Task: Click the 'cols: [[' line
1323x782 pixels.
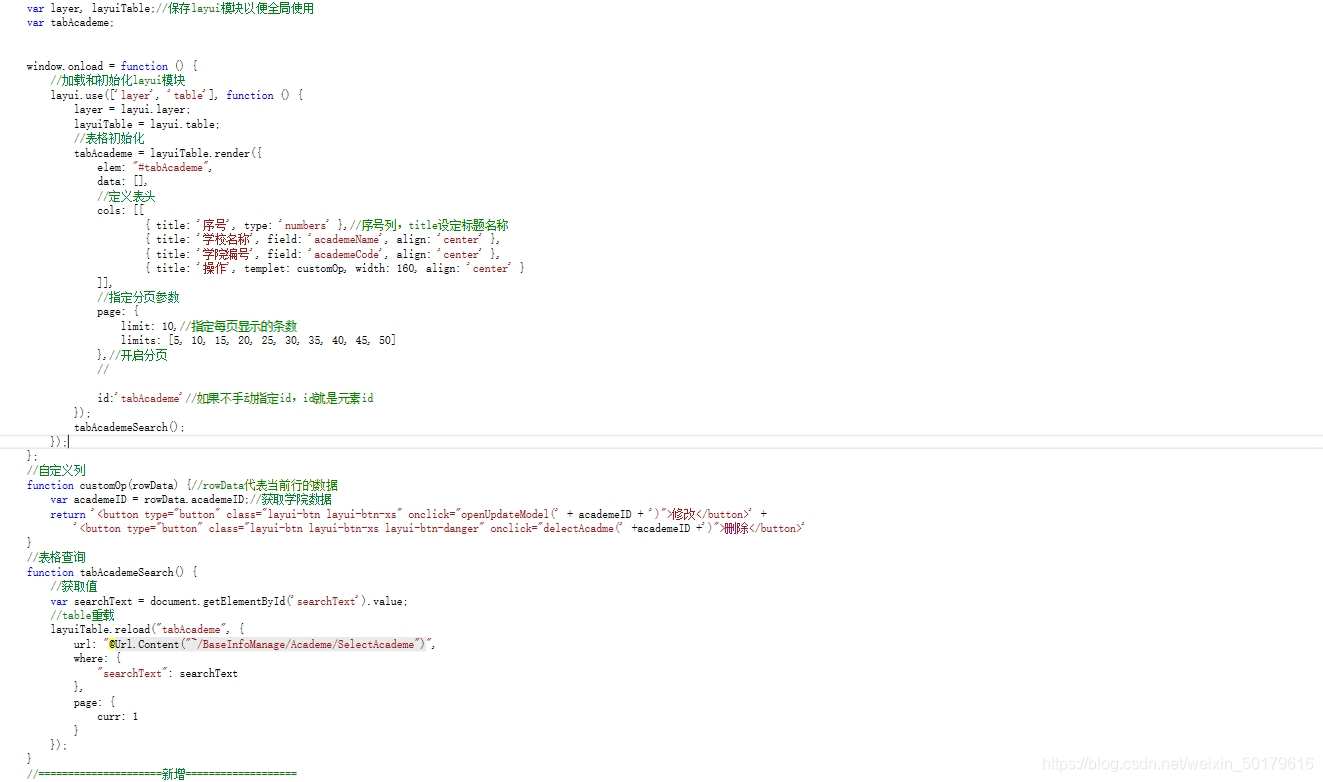Action: tap(121, 211)
